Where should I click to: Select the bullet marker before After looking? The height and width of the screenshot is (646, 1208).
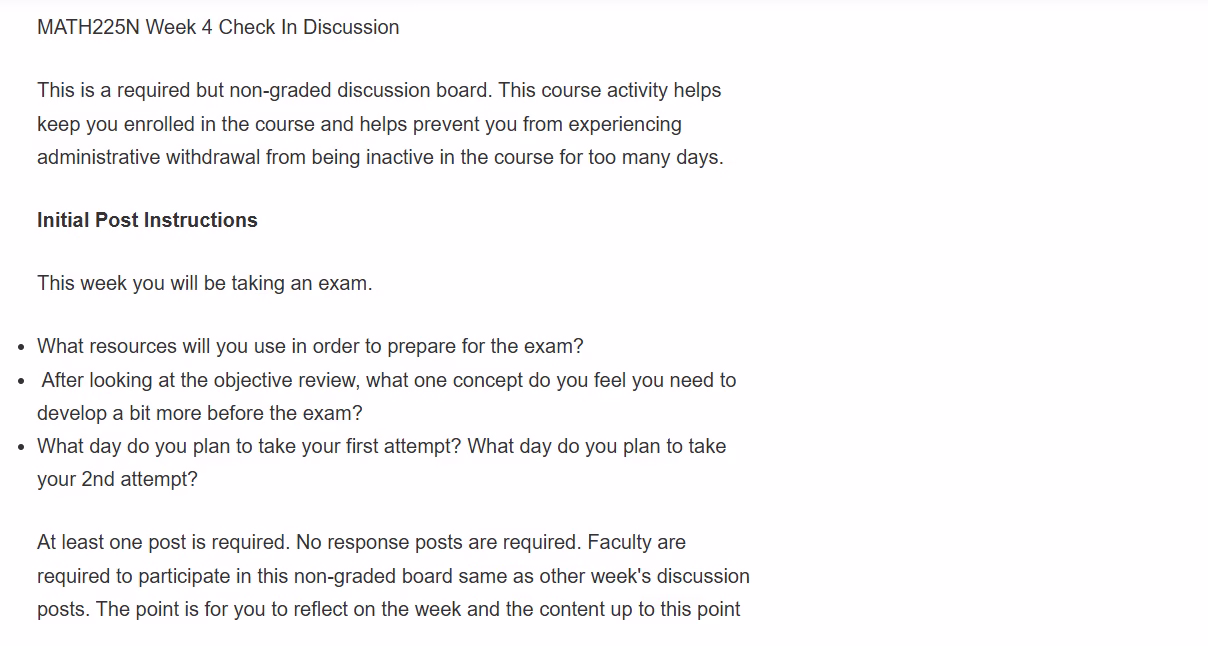[x=22, y=382]
